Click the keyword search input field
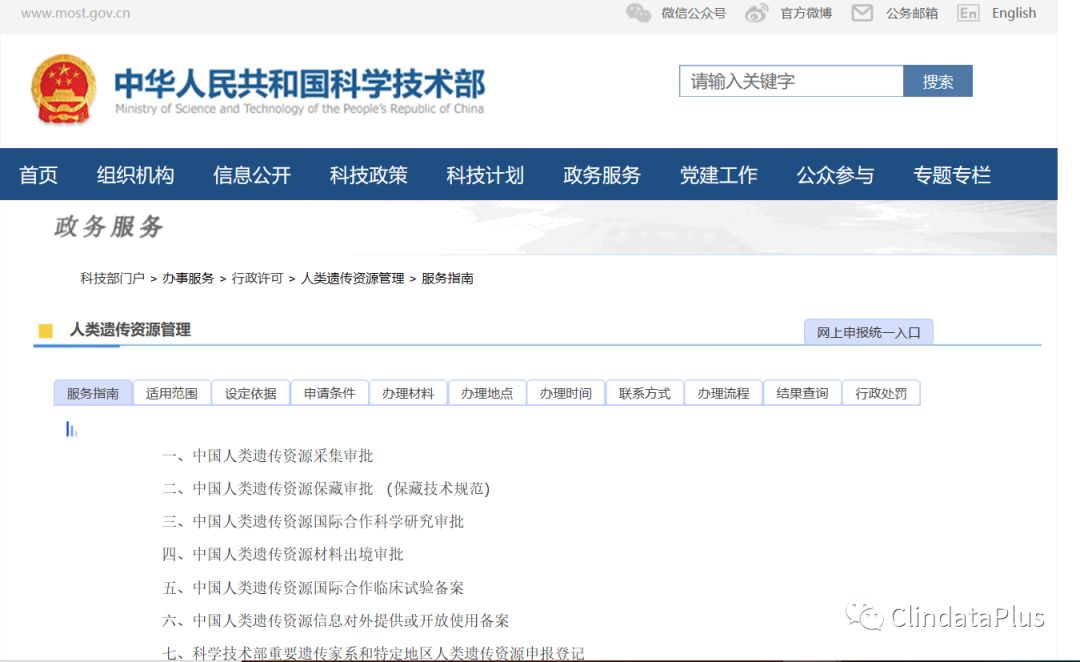The height and width of the screenshot is (662, 1080). [790, 81]
